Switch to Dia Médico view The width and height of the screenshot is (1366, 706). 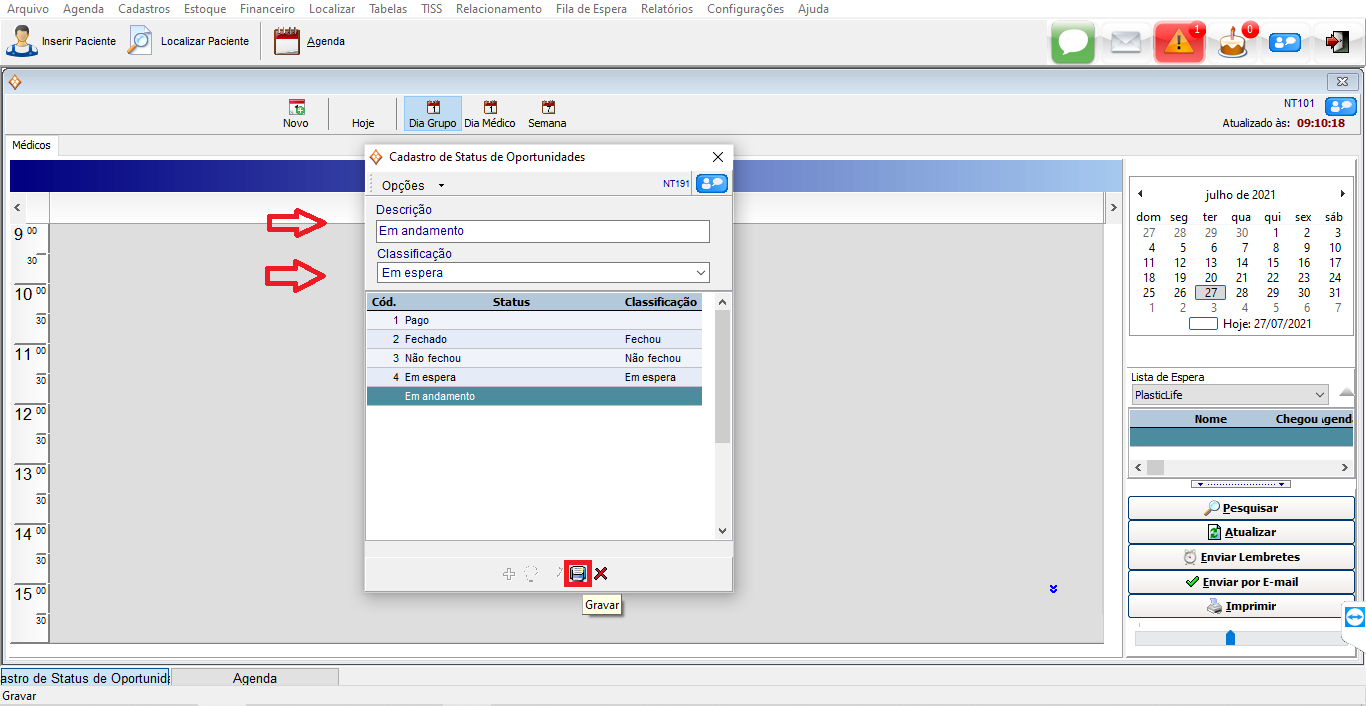click(490, 114)
